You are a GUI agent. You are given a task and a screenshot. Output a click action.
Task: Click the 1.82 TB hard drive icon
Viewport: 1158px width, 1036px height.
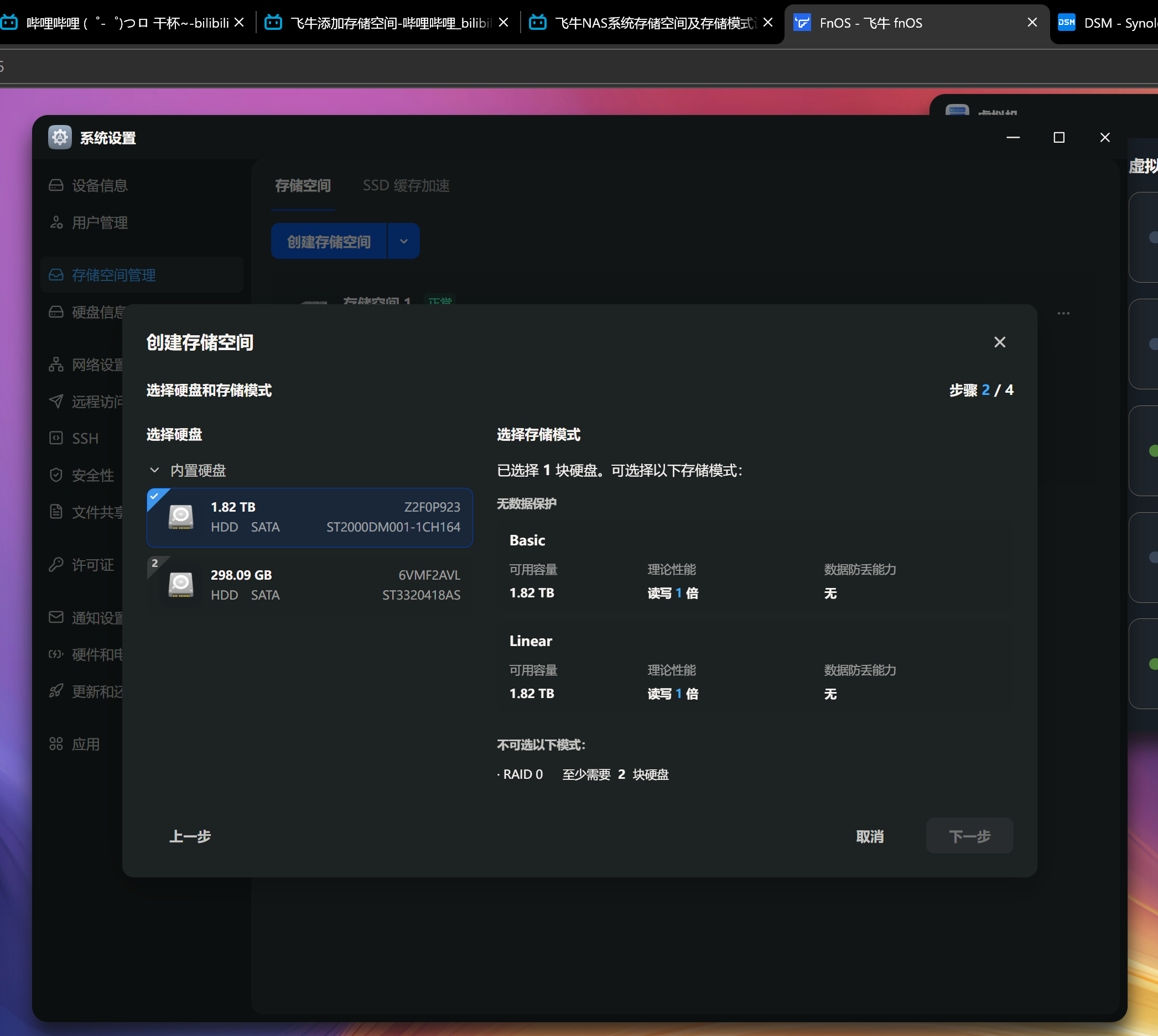[181, 517]
